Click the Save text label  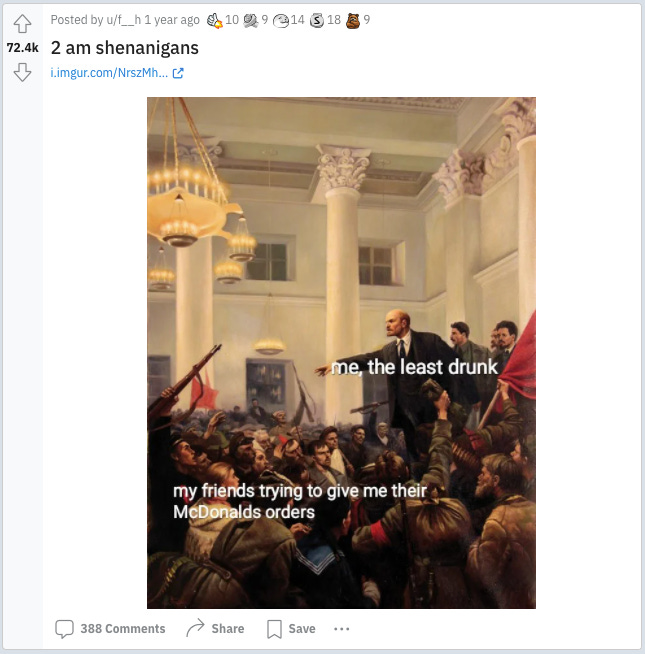click(302, 629)
